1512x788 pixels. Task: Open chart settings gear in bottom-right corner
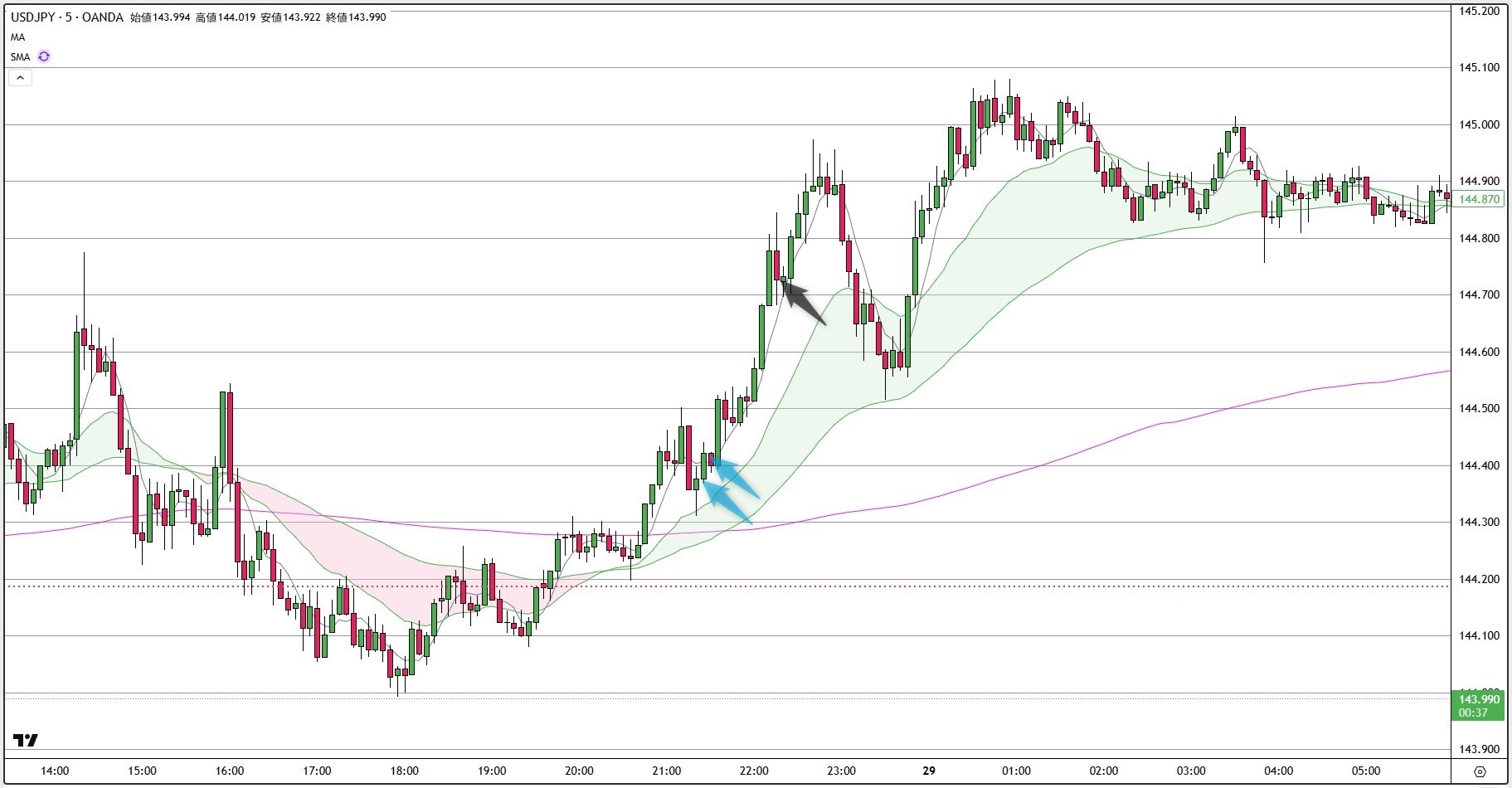pos(1480,771)
